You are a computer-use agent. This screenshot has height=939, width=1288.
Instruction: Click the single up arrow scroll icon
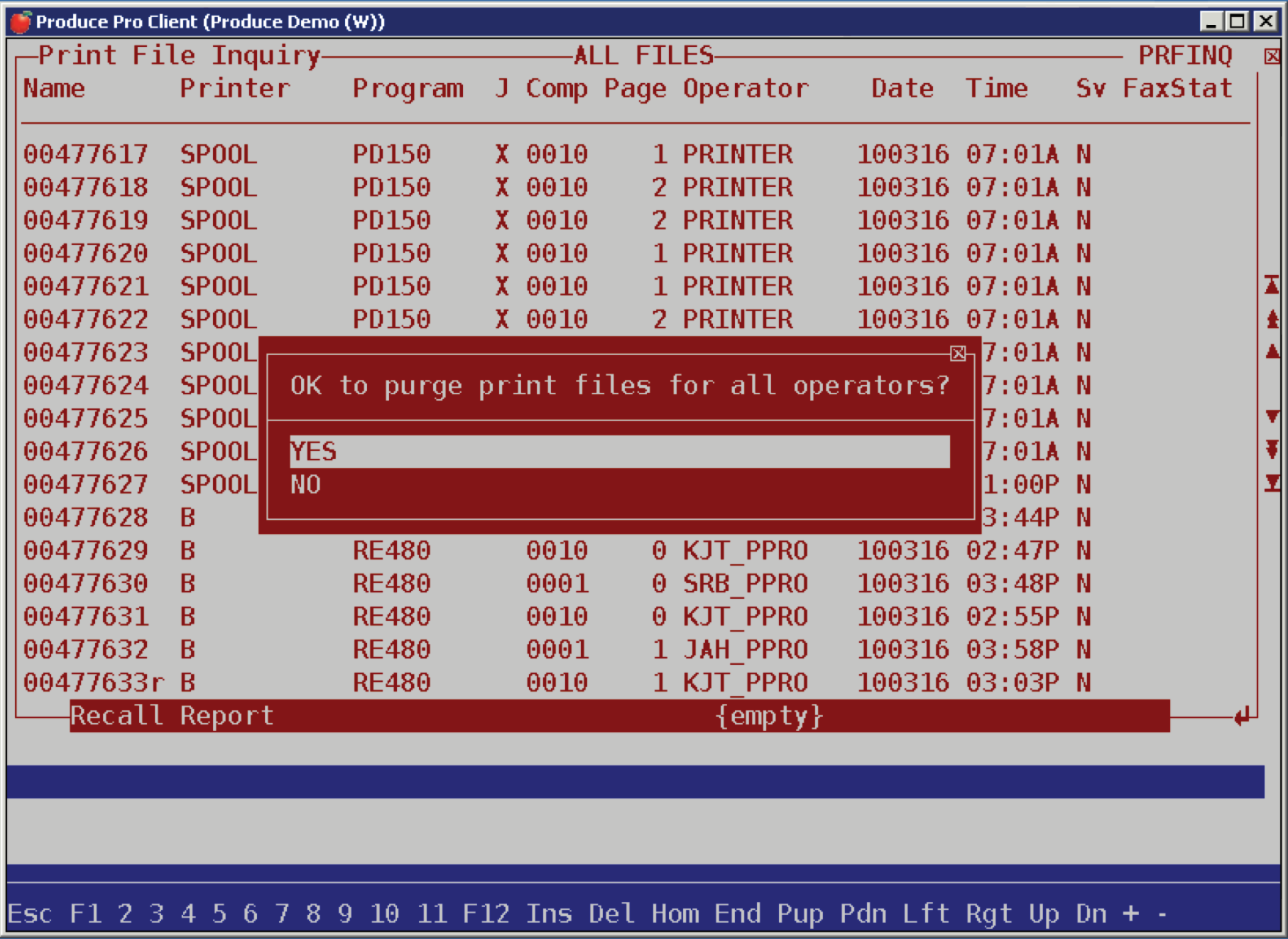click(1272, 351)
